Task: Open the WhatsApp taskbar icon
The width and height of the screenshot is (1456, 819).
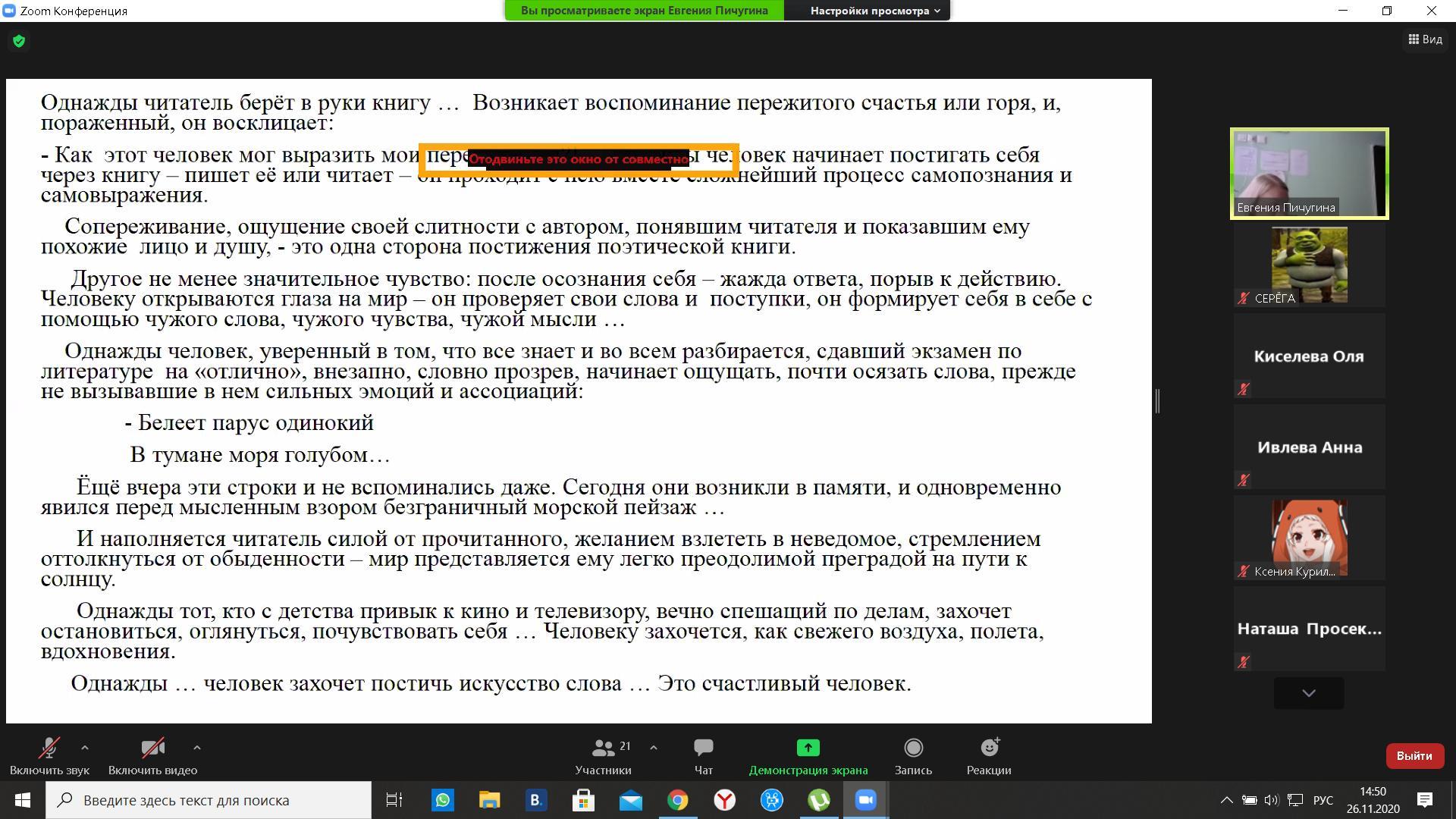Action: pyautogui.click(x=442, y=800)
